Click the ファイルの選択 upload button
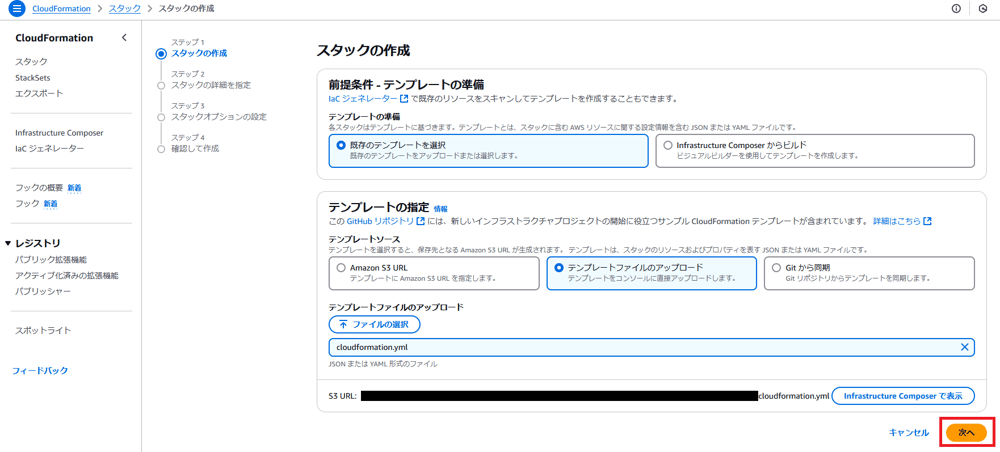The width and height of the screenshot is (1000, 452). 375,324
